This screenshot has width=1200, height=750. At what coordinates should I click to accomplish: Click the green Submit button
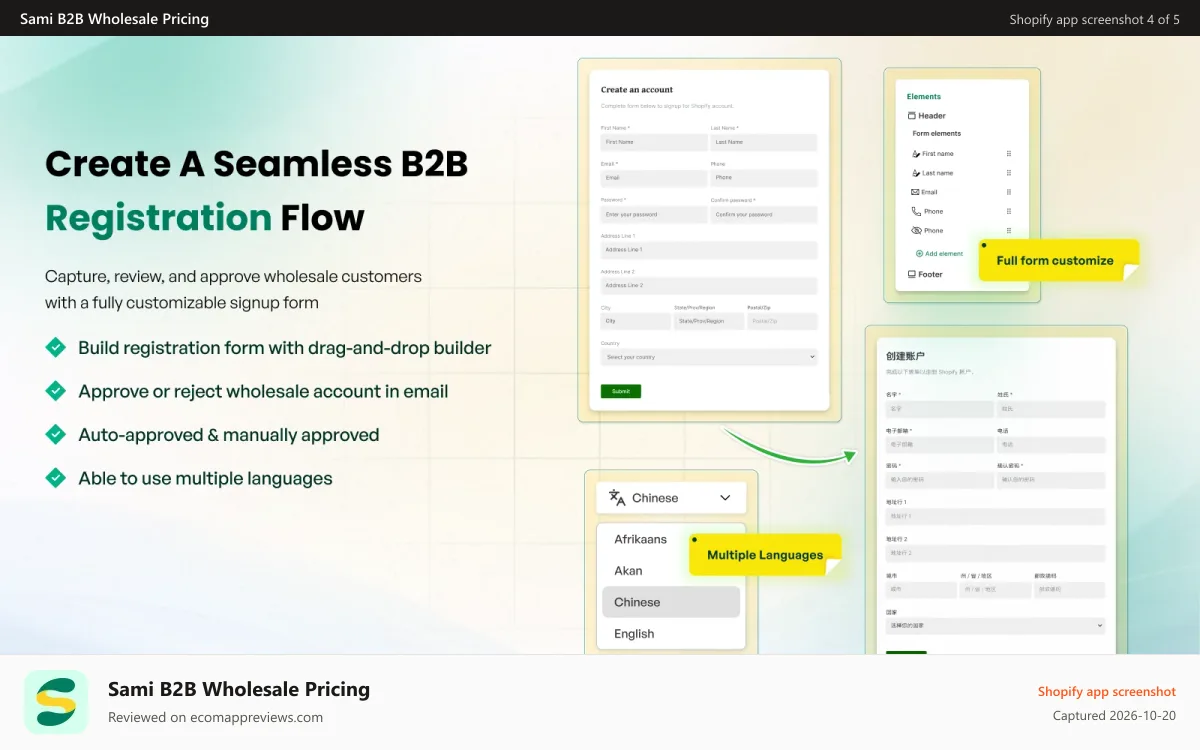[x=621, y=391]
